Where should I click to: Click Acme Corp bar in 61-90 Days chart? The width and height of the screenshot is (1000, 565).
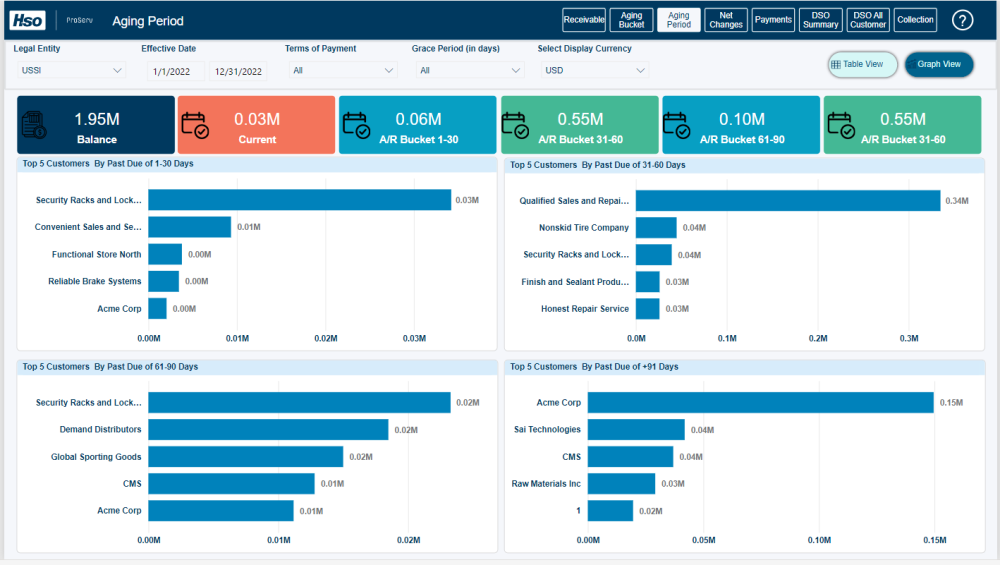pos(221,511)
